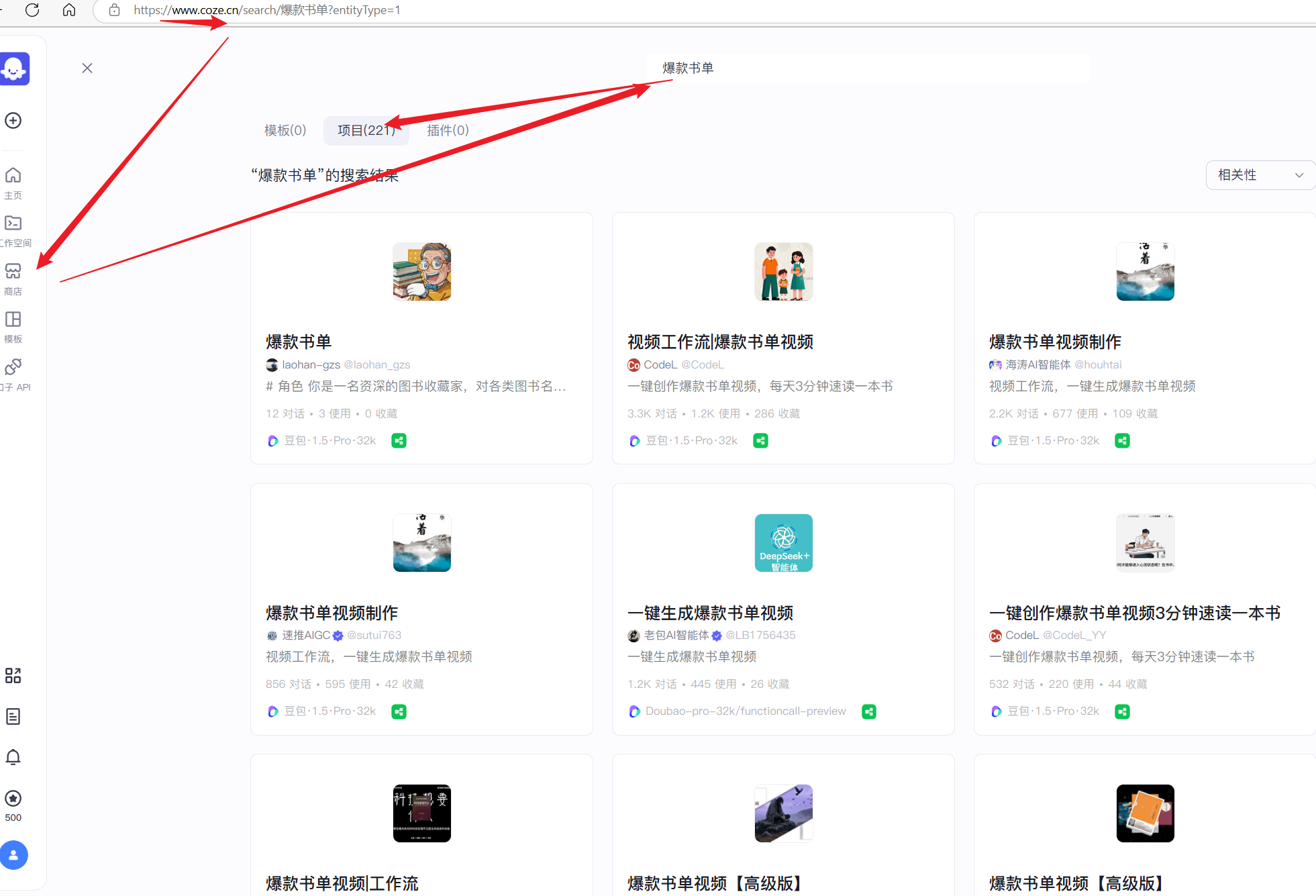Click author laohan-gzs name
Viewport: 1316px width, 896px height.
[x=311, y=365]
